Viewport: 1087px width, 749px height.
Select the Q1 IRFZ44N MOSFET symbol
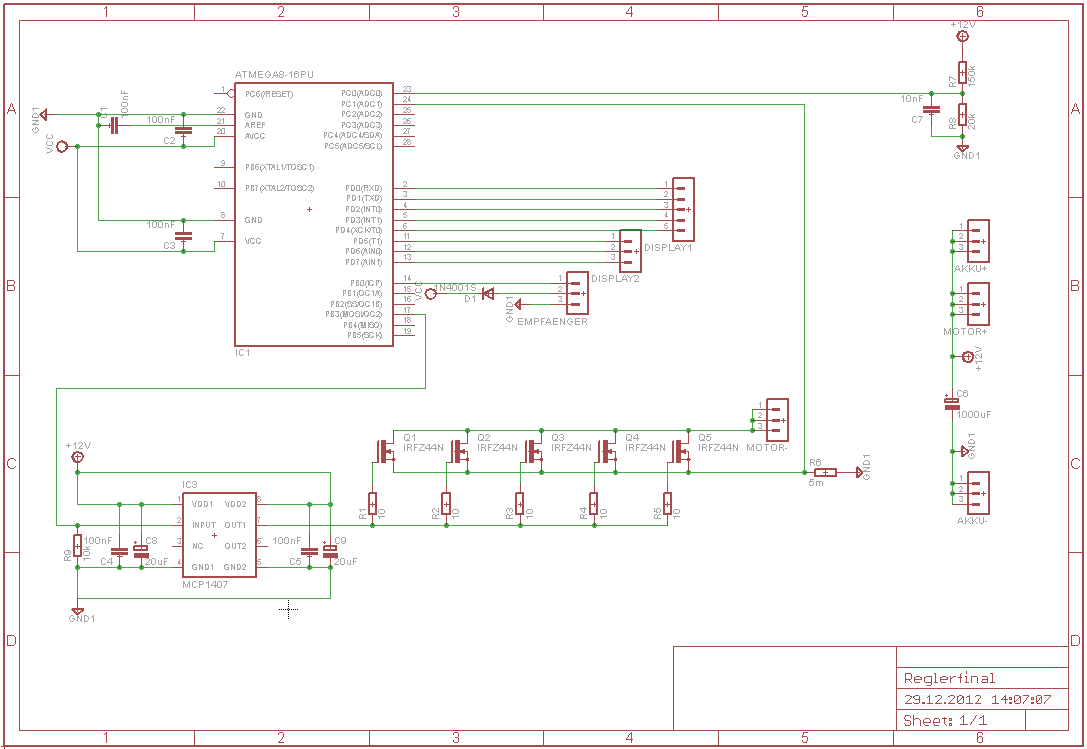pyautogui.click(x=385, y=451)
